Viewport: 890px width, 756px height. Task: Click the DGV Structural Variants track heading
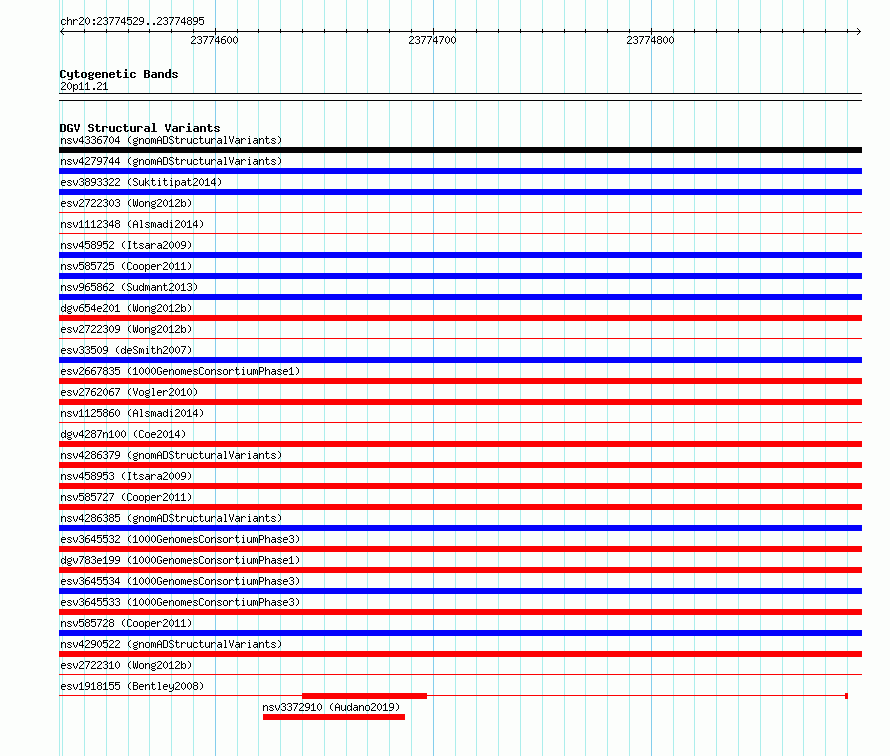[140, 128]
